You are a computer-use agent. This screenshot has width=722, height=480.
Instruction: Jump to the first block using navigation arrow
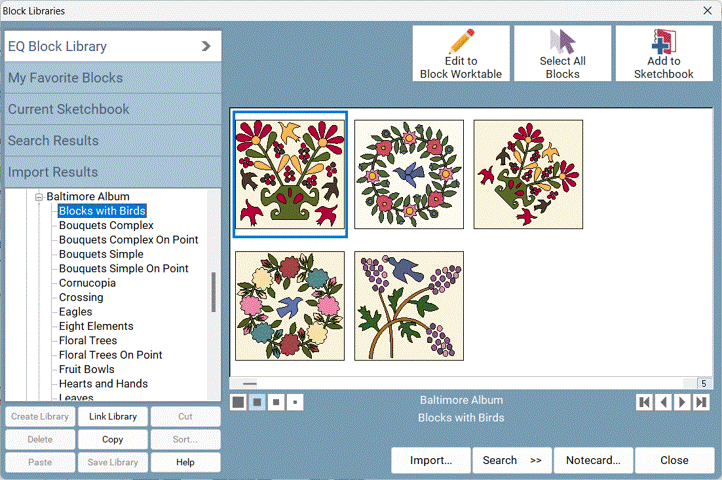645,402
